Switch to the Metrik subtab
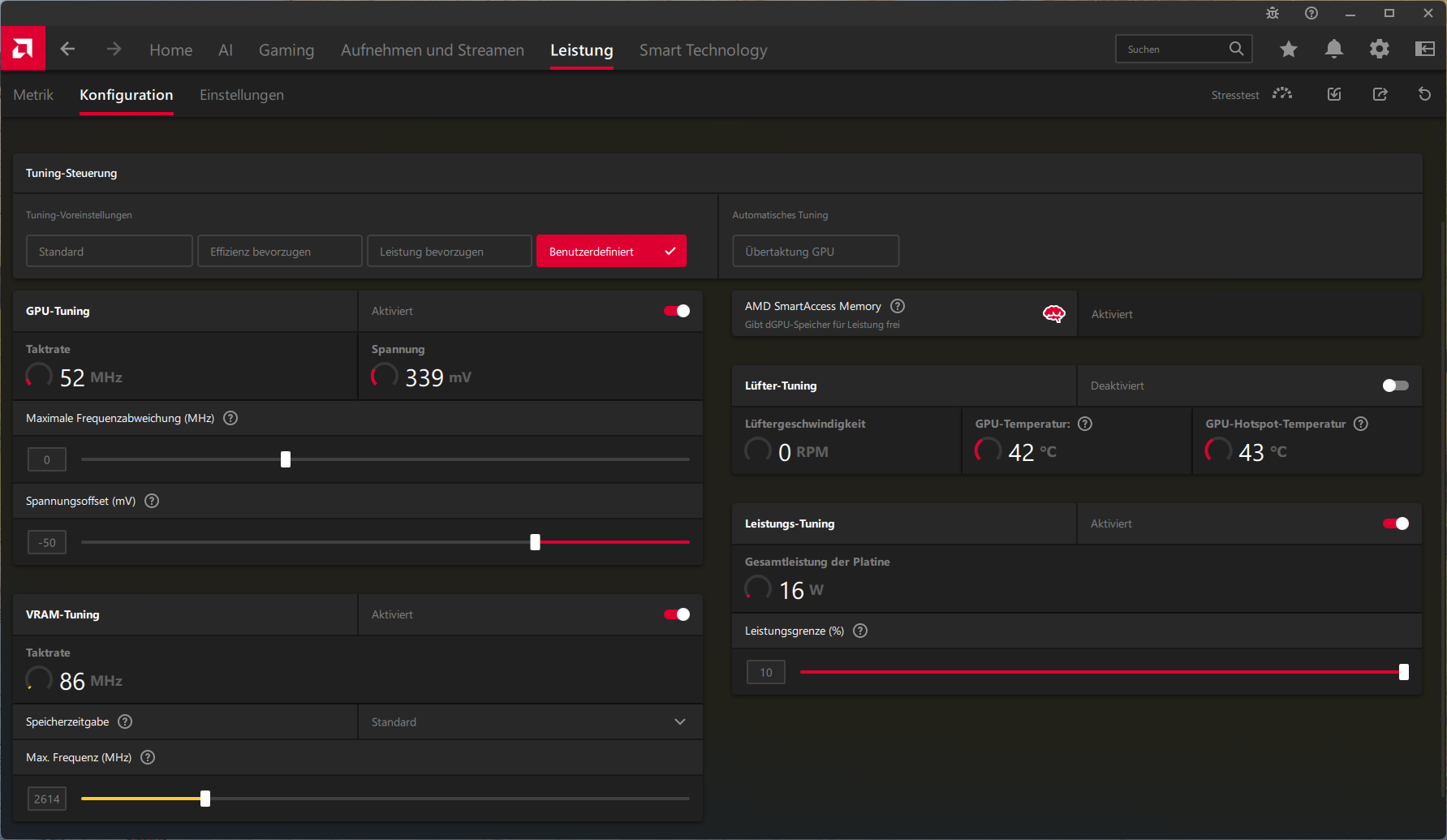 pos(33,95)
